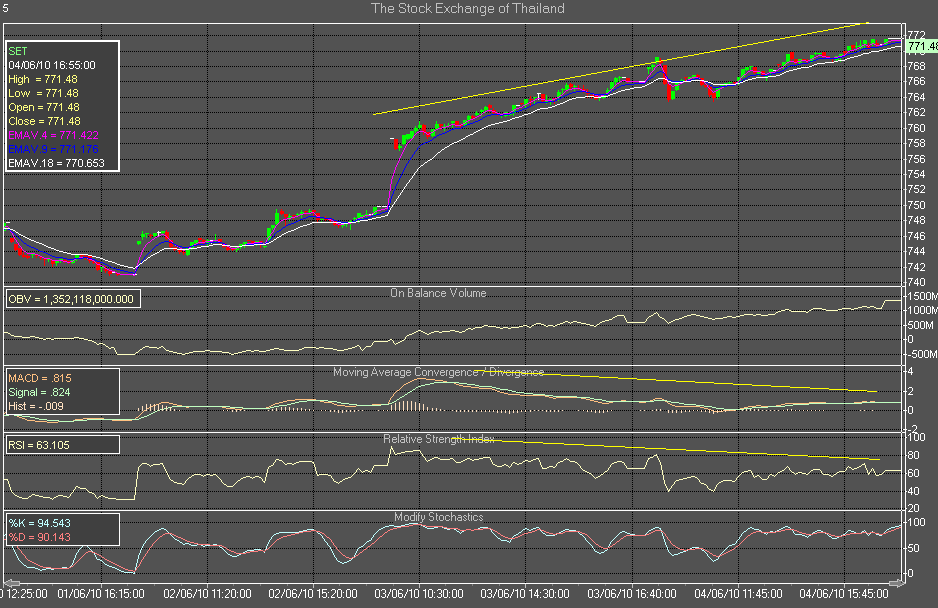Click the 760 price axis label
Image resolution: width=938 pixels, height=608 pixels.
(916, 128)
